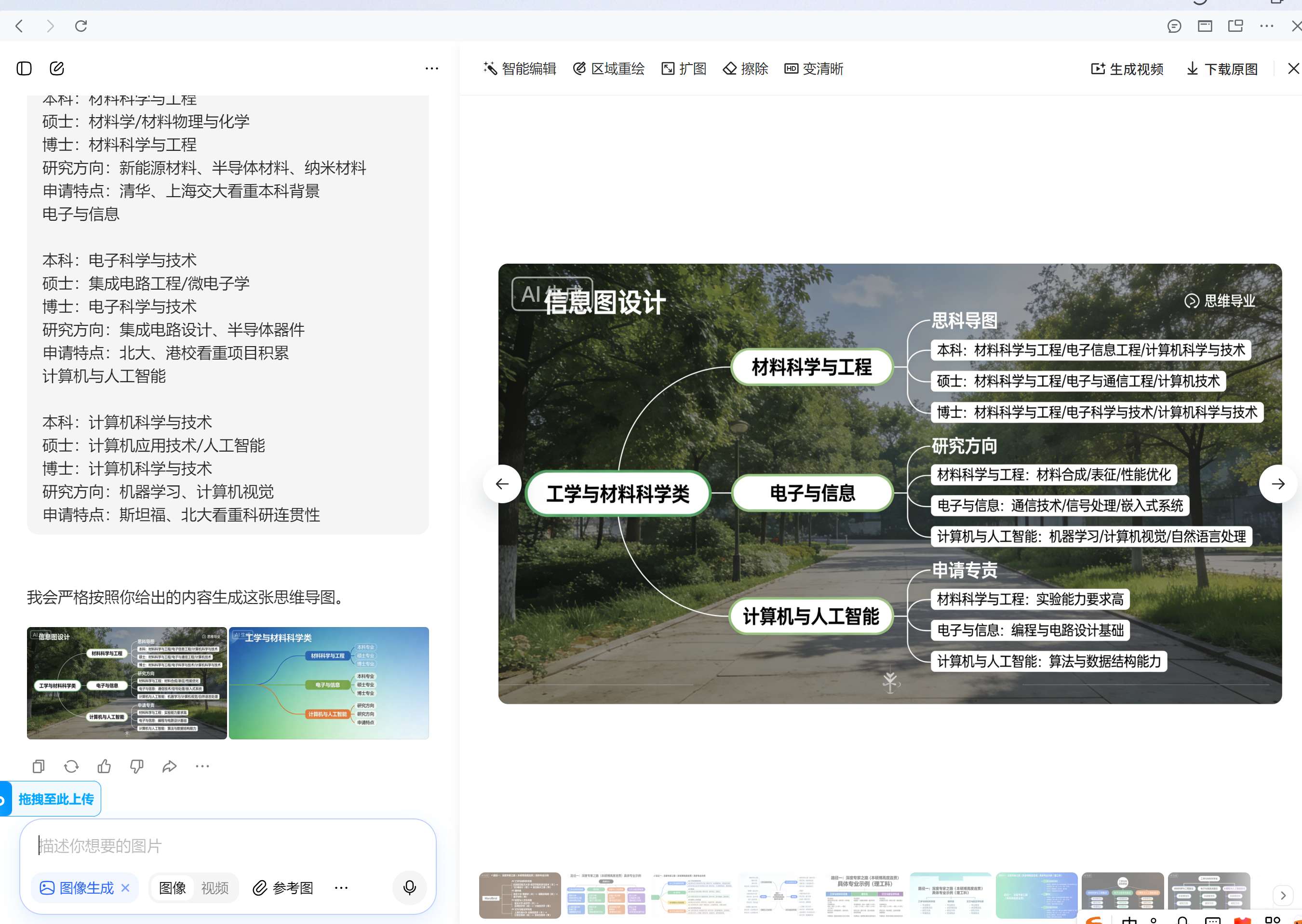The width and height of the screenshot is (1302, 924).
Task: Toggle the sidebar panel icon
Action: 24,69
